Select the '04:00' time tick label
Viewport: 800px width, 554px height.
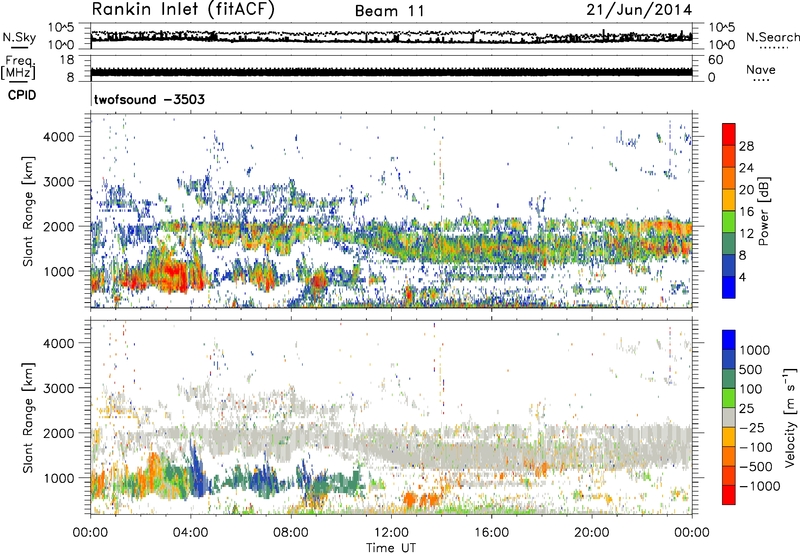tap(190, 533)
